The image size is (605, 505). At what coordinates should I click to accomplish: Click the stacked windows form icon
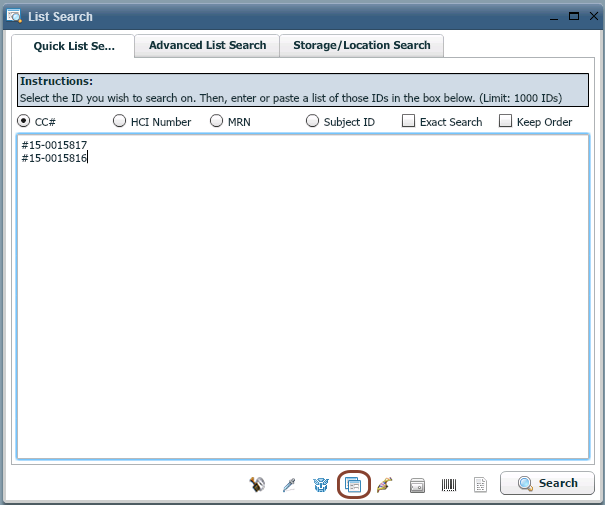pos(353,485)
